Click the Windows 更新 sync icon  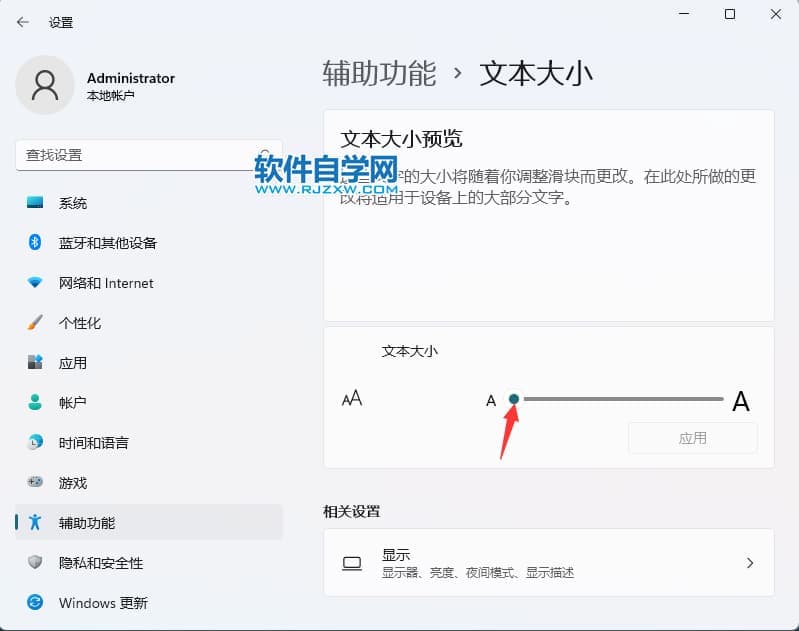pyautogui.click(x=36, y=603)
